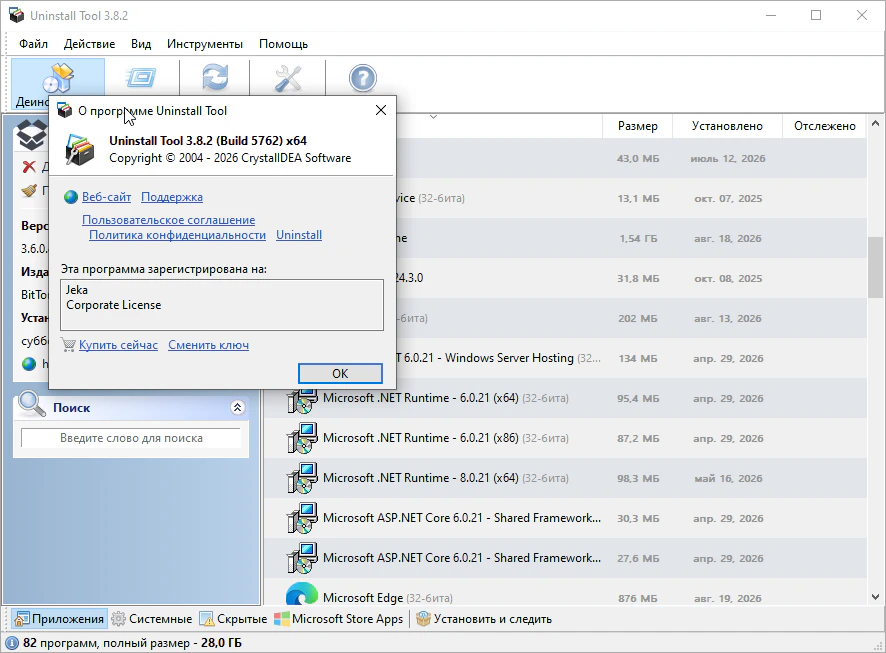Click the info icon in status bar

click(x=12, y=643)
